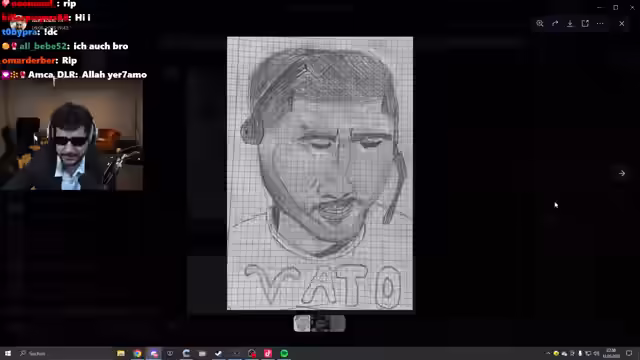Select the first thumbnail in the image strip
Screen dimensions: 640x360
point(302,324)
